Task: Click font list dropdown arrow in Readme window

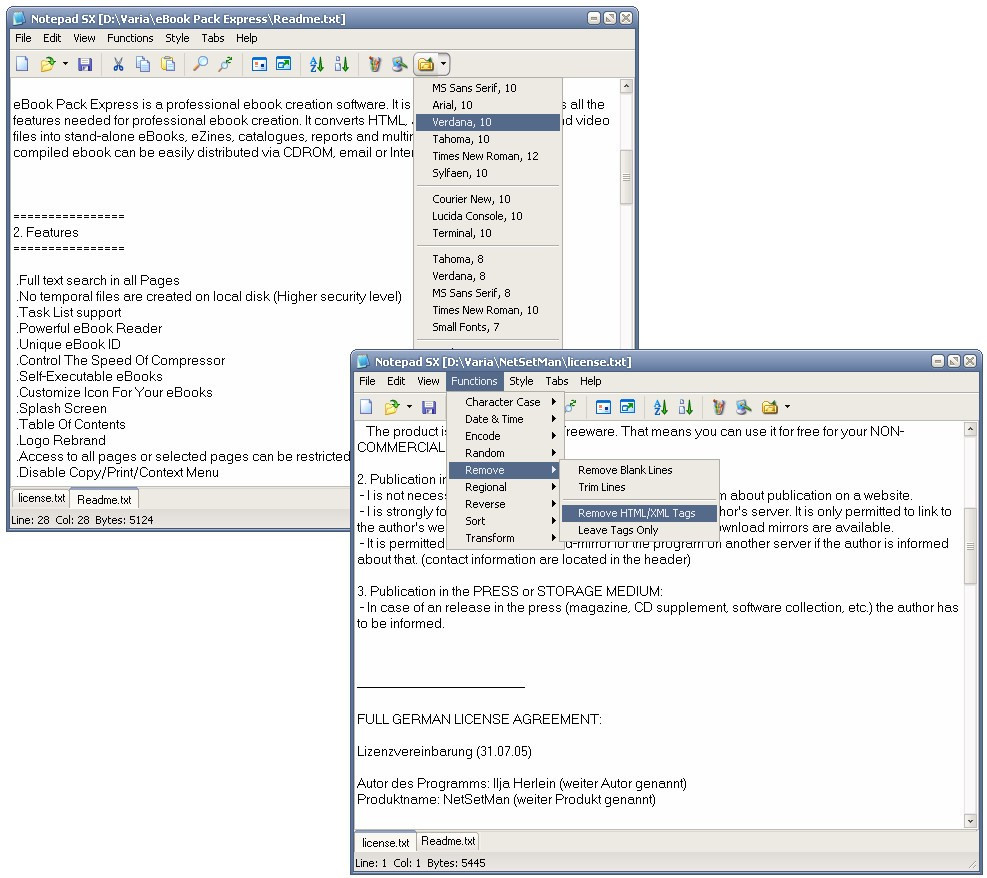Action: click(x=444, y=64)
